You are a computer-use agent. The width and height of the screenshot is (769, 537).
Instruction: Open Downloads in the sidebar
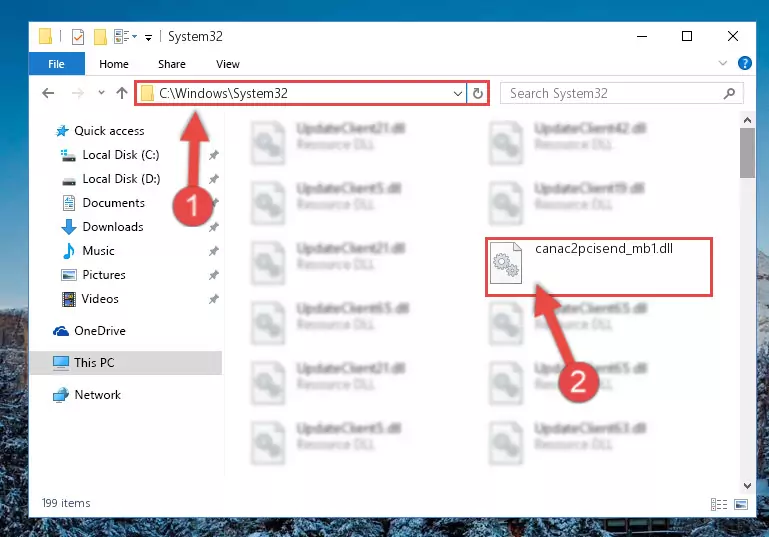pyautogui.click(x=113, y=227)
